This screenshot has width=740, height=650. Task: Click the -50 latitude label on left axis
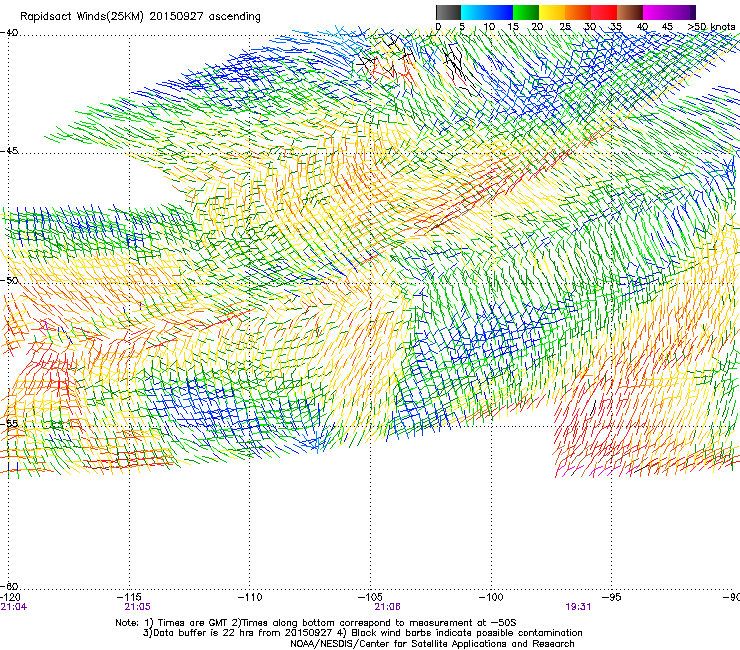coord(9,280)
